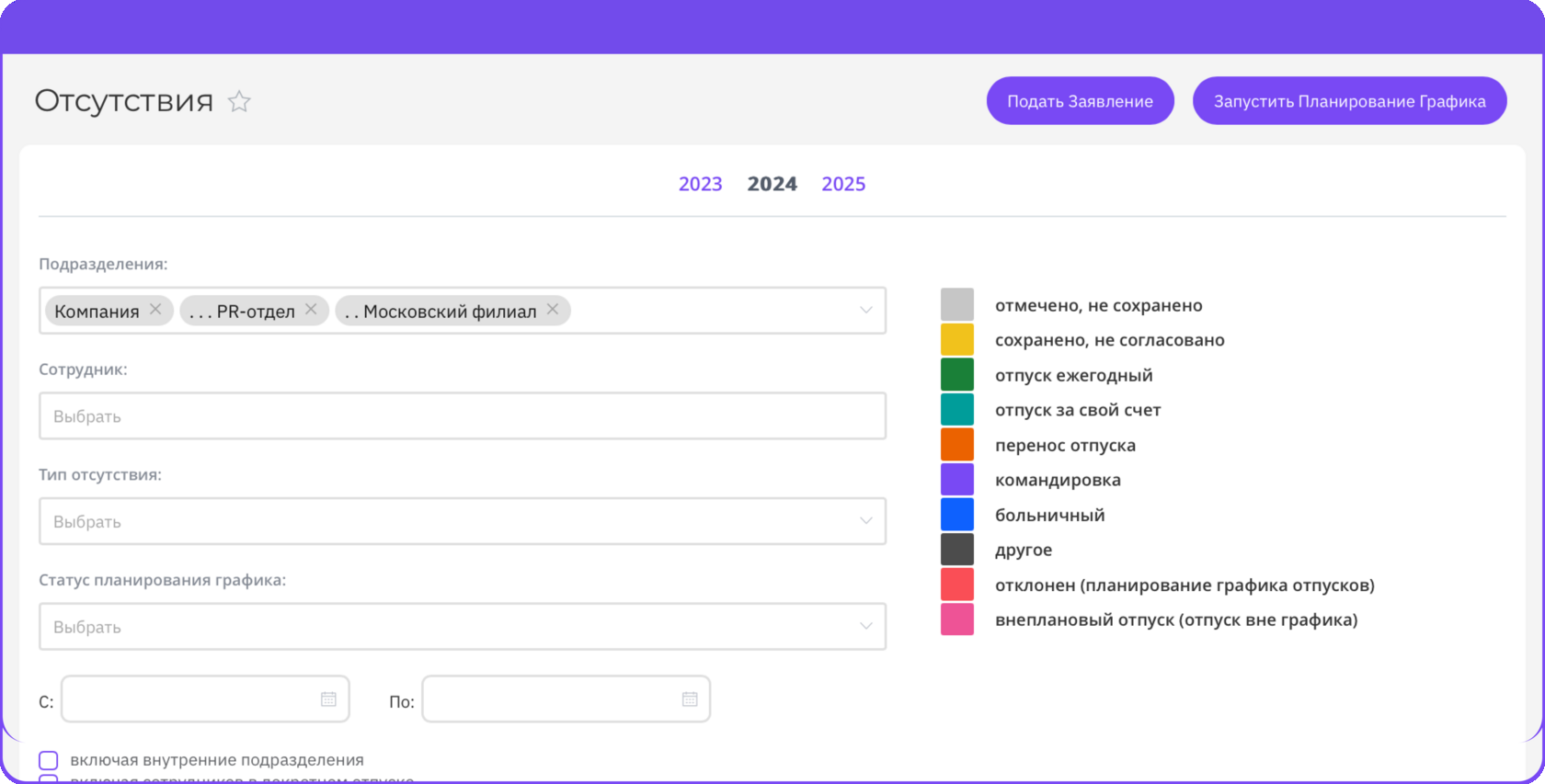Select the 2024 year tab

point(772,184)
